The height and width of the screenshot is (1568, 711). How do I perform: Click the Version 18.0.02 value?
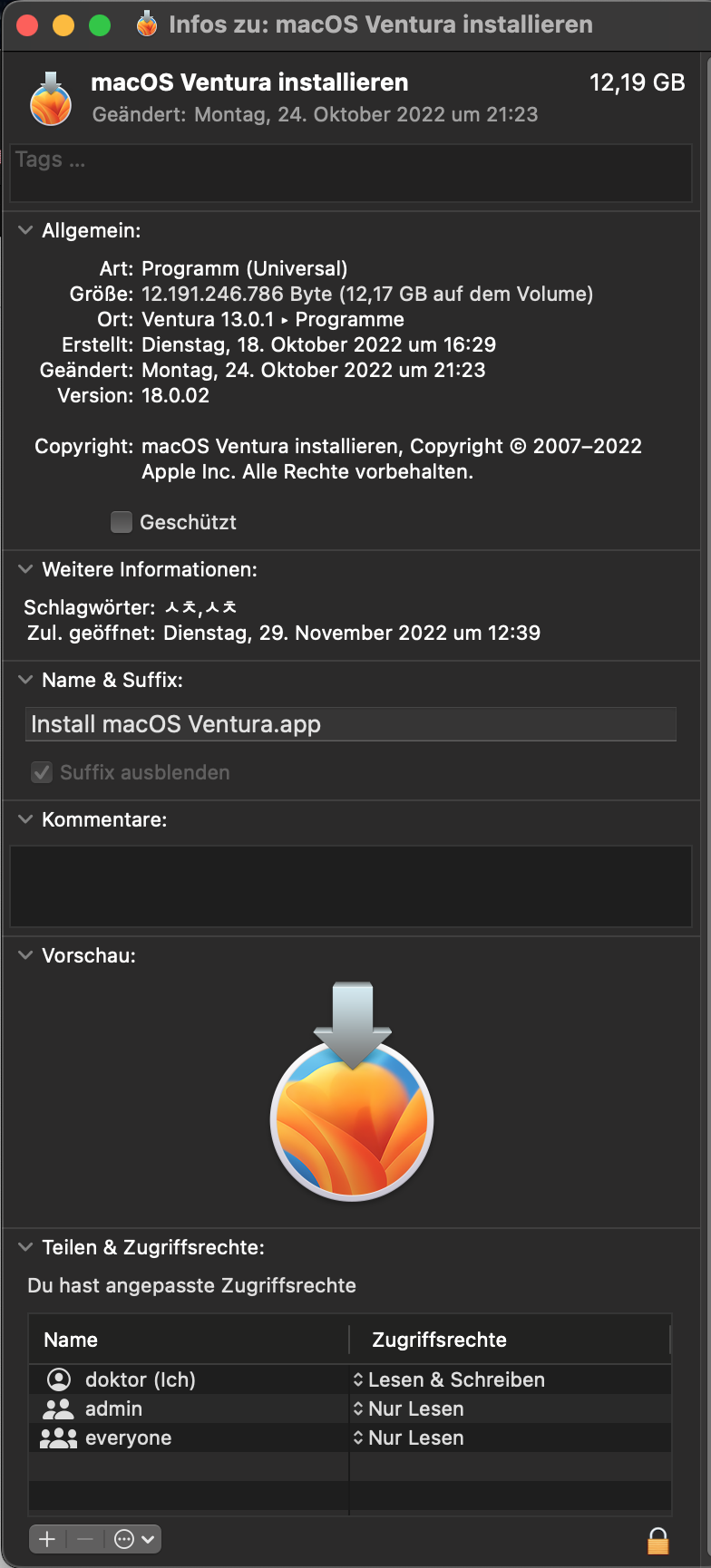point(176,395)
